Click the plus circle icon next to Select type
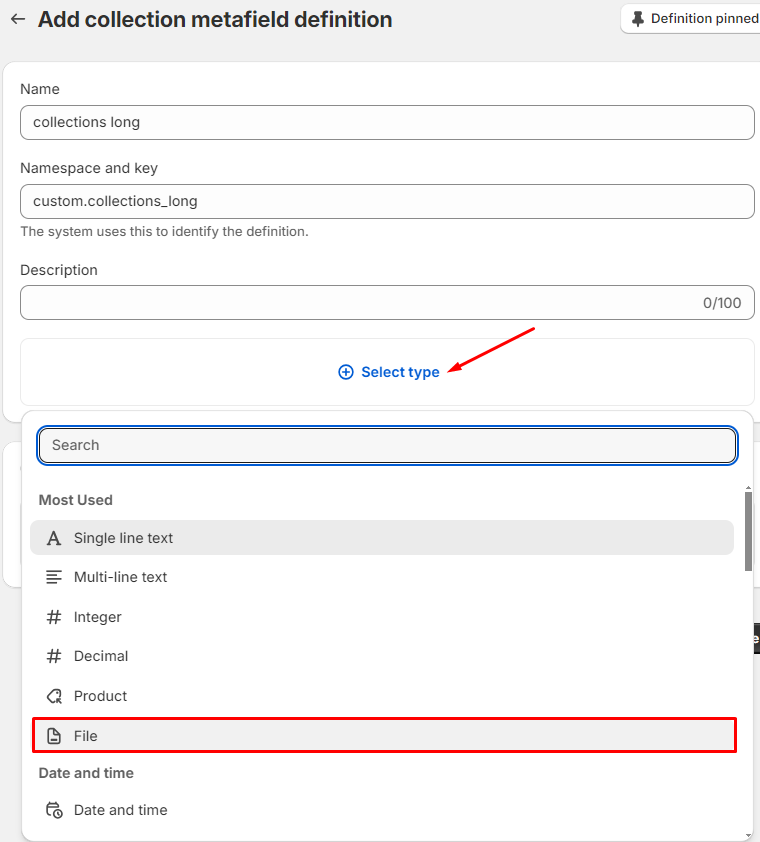Screen dimensions: 760x842 [346, 372]
